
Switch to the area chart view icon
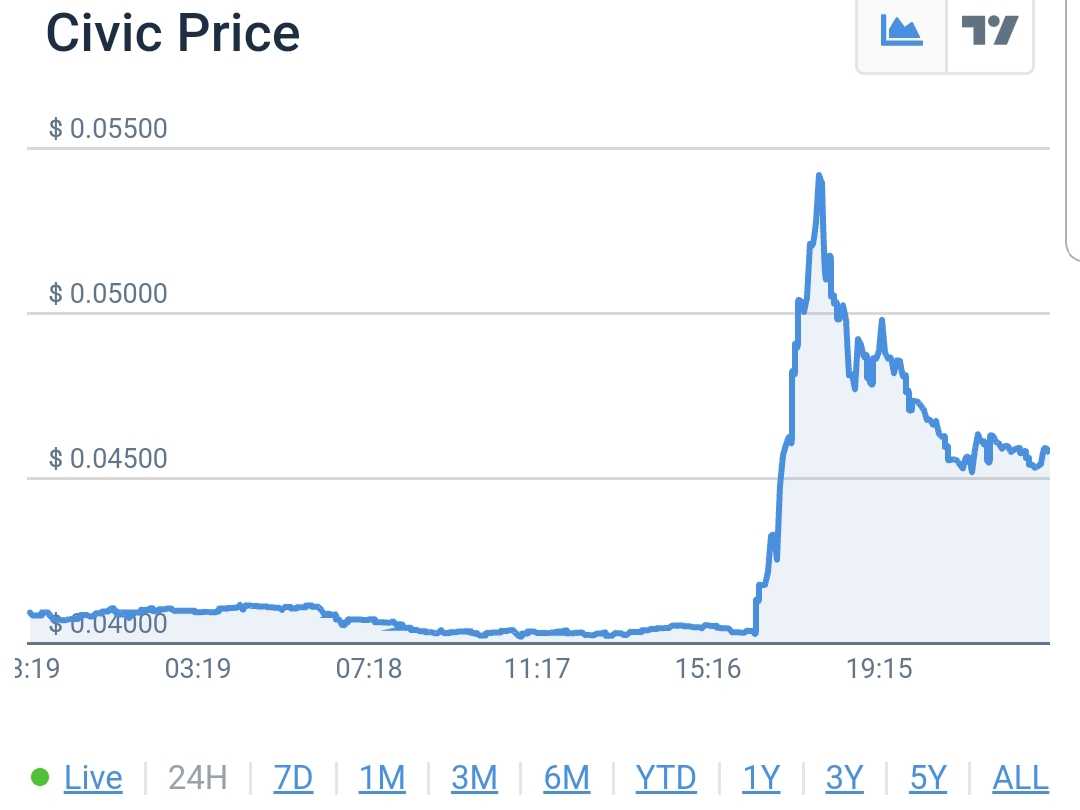[901, 32]
